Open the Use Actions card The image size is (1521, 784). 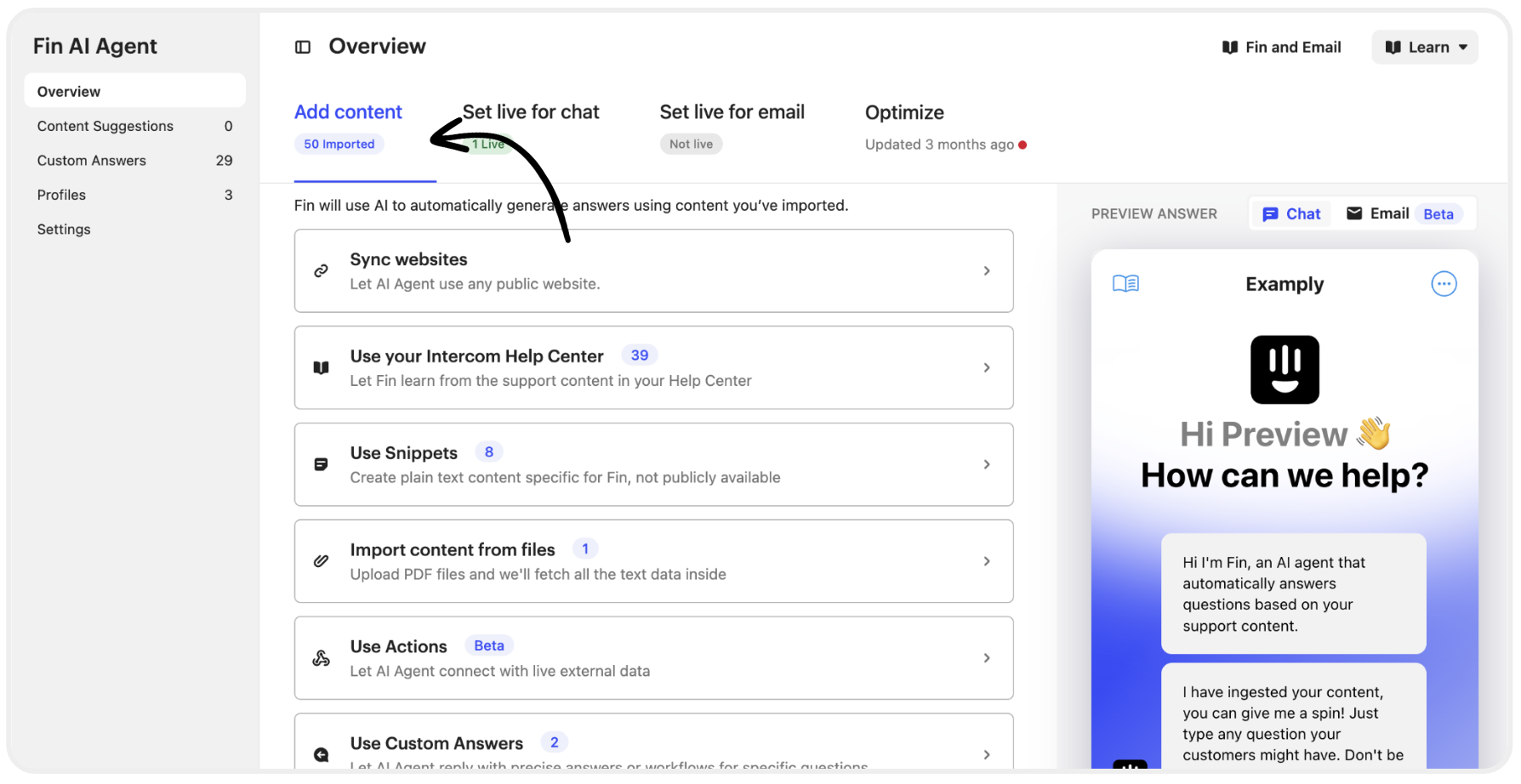(x=653, y=658)
